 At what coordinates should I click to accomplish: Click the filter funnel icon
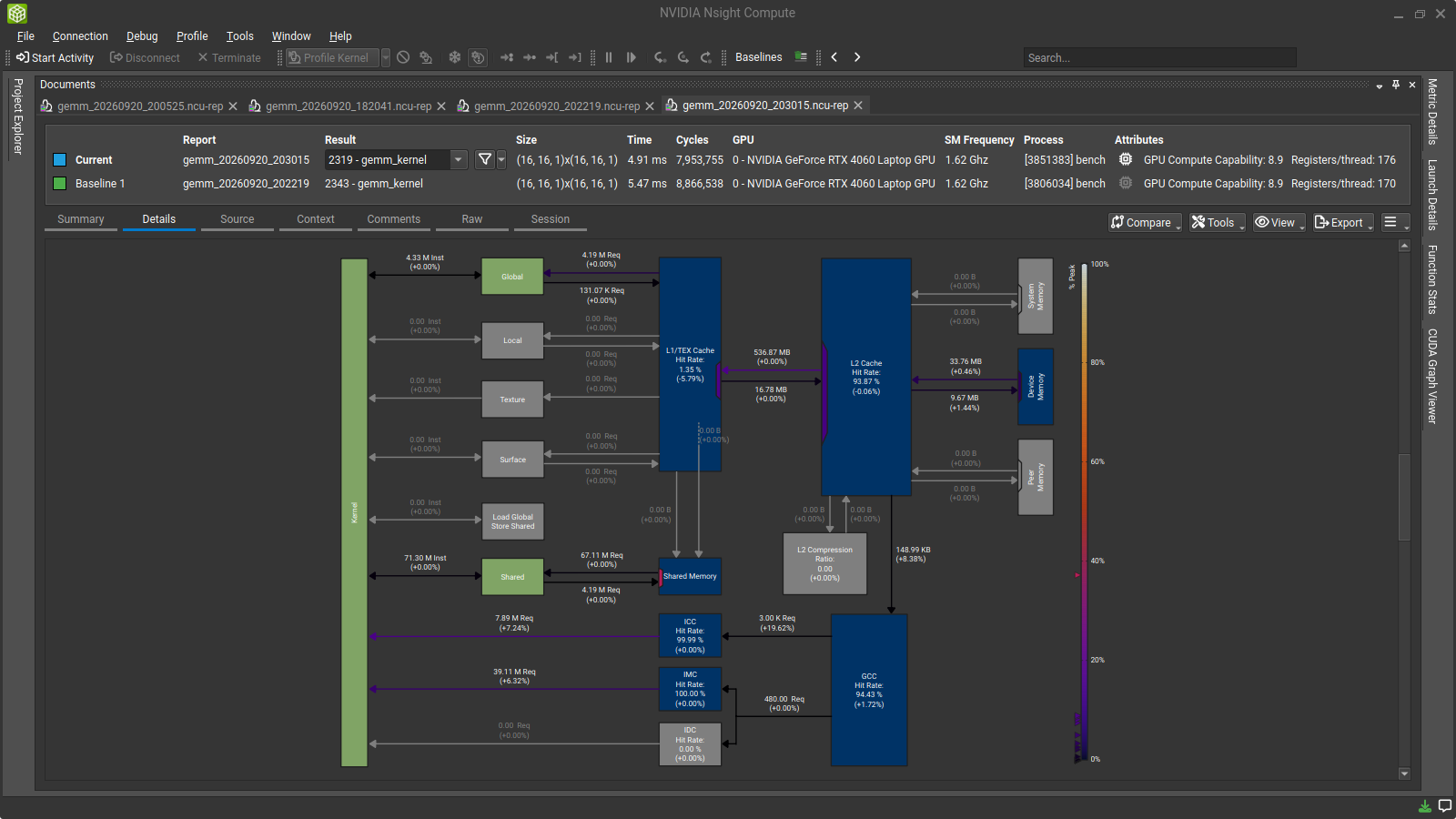[485, 160]
